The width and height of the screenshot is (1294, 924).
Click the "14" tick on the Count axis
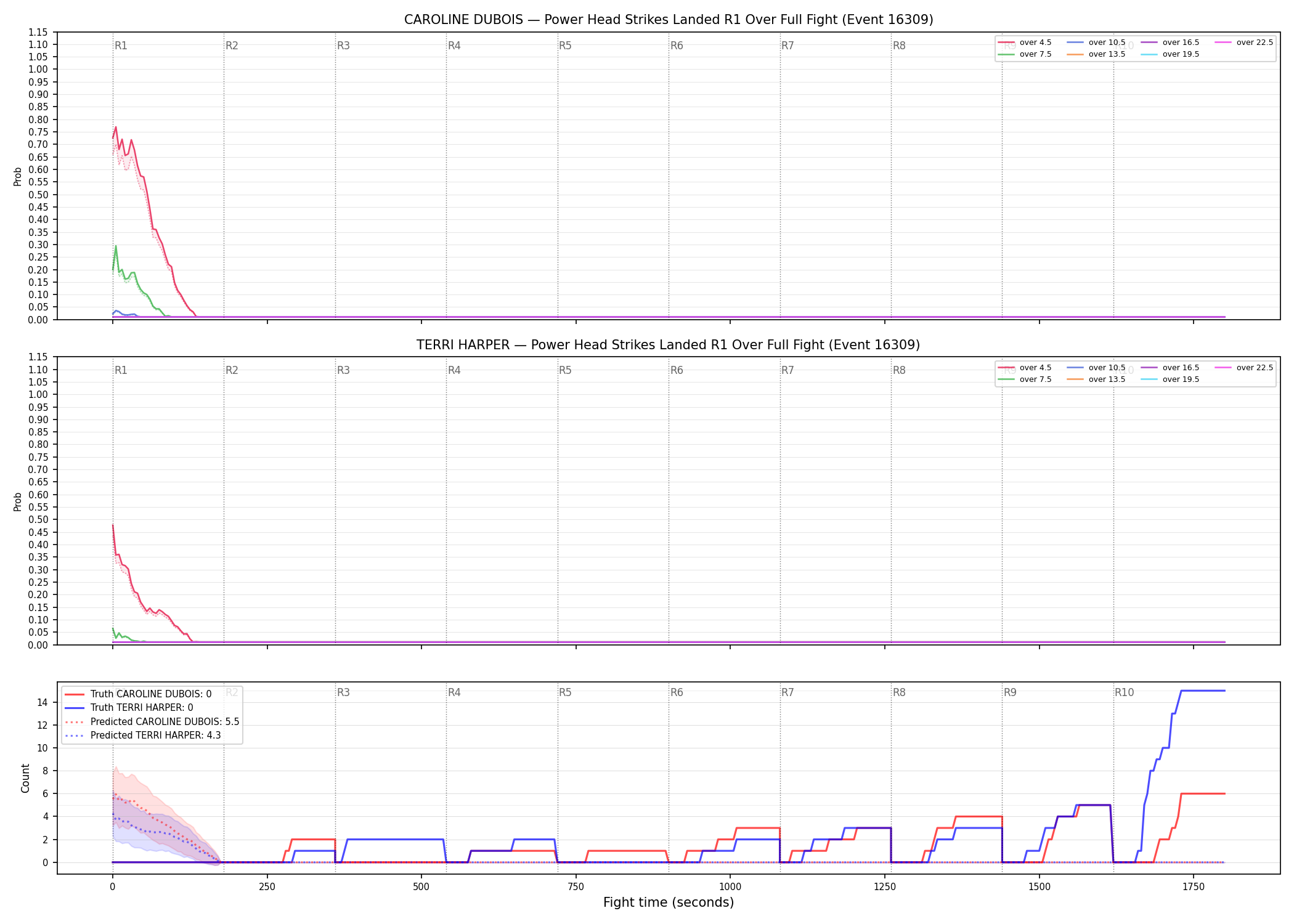pyautogui.click(x=43, y=702)
